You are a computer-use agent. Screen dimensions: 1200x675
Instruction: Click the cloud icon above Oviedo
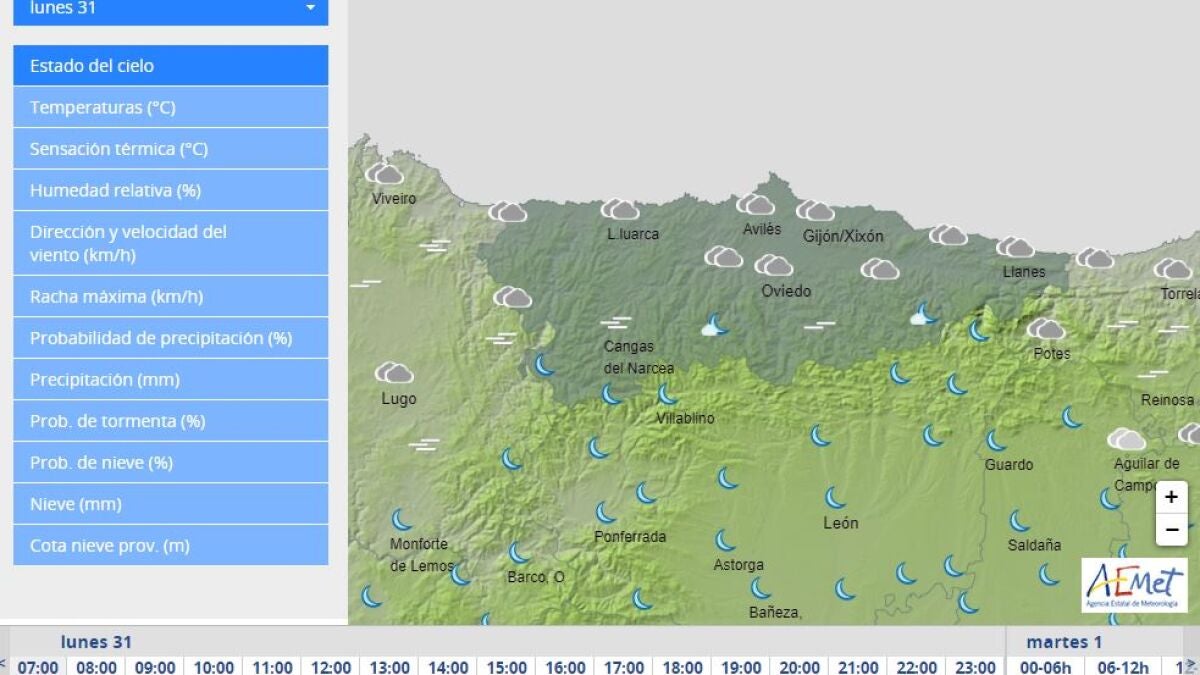[x=773, y=265]
